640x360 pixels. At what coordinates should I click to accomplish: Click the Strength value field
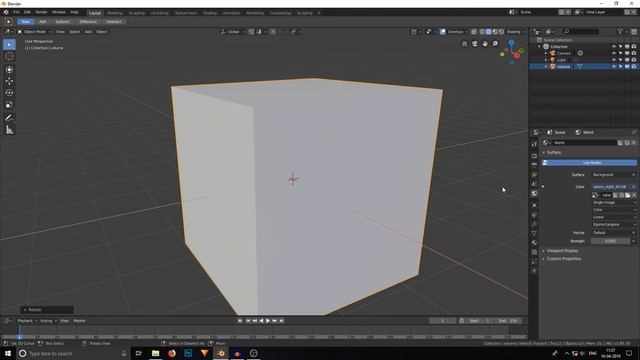click(x=611, y=241)
